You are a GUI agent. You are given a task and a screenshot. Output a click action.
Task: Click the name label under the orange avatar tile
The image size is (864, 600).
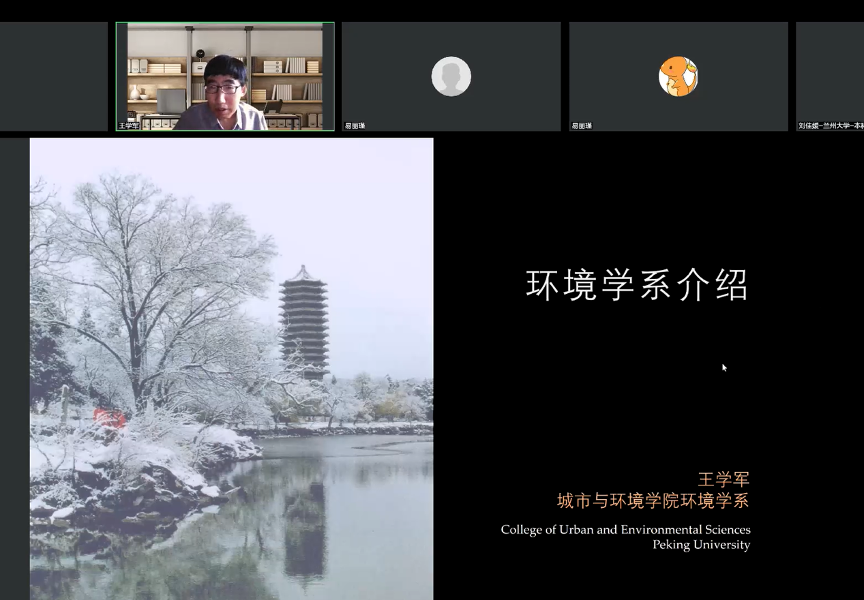click(582, 126)
